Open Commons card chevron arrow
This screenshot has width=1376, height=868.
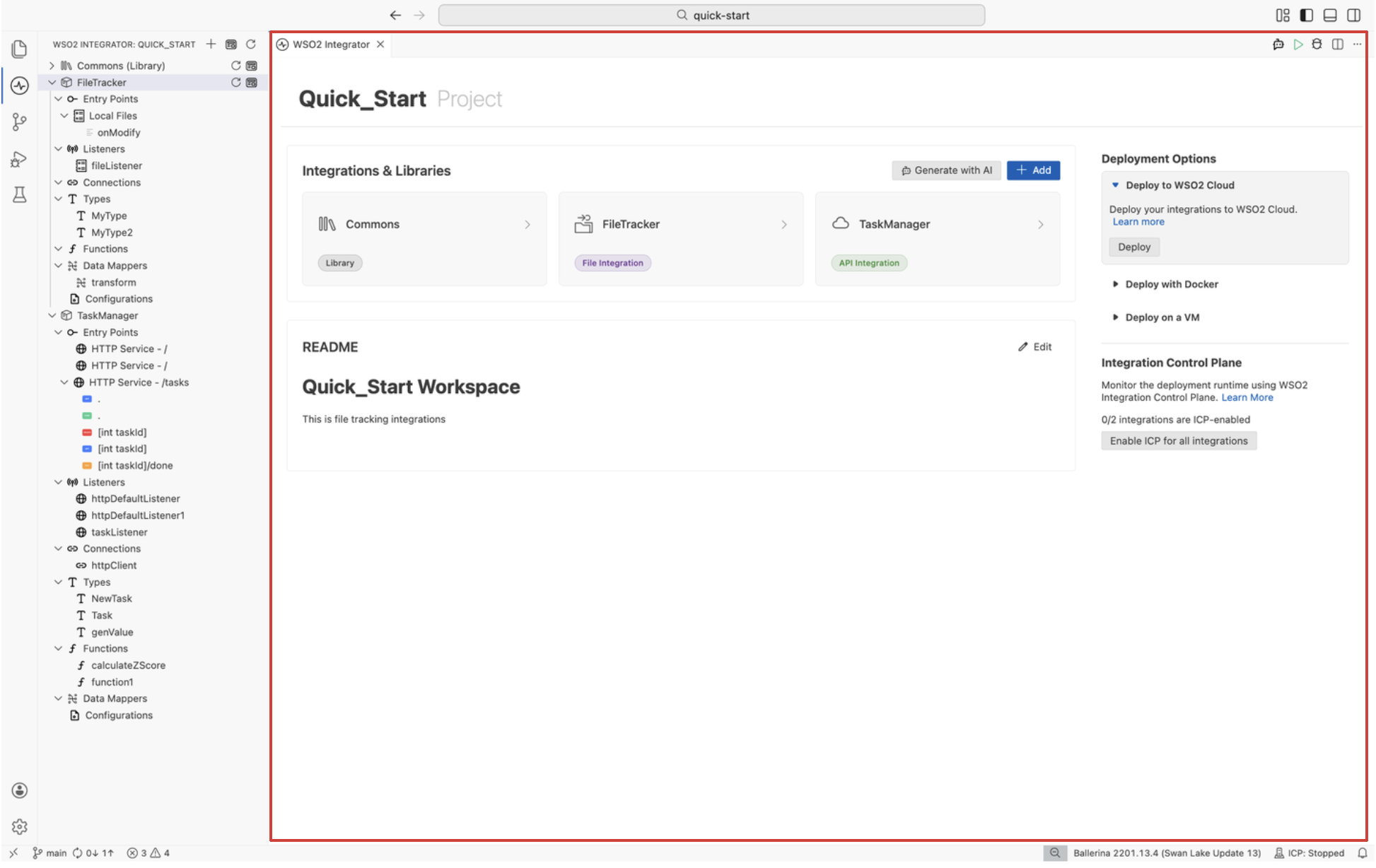pyautogui.click(x=527, y=224)
